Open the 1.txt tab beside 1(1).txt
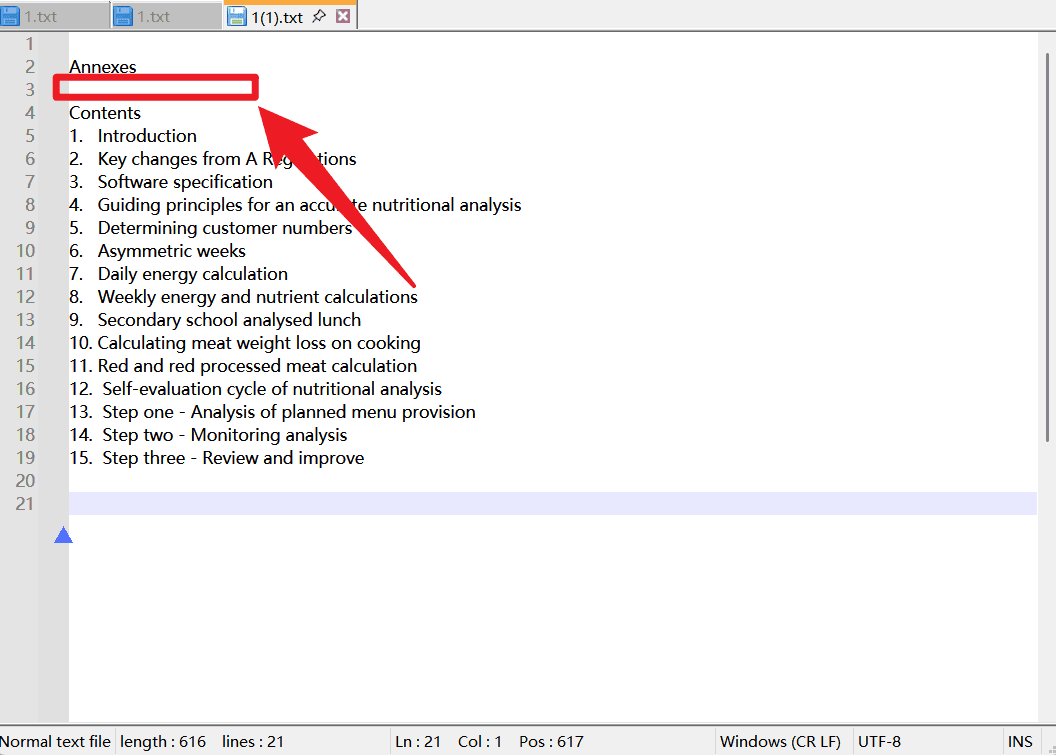The image size is (1056, 755). (x=166, y=16)
